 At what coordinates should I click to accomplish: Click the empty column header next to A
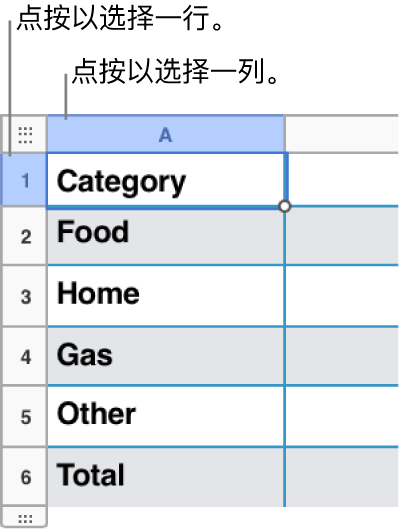pos(342,135)
